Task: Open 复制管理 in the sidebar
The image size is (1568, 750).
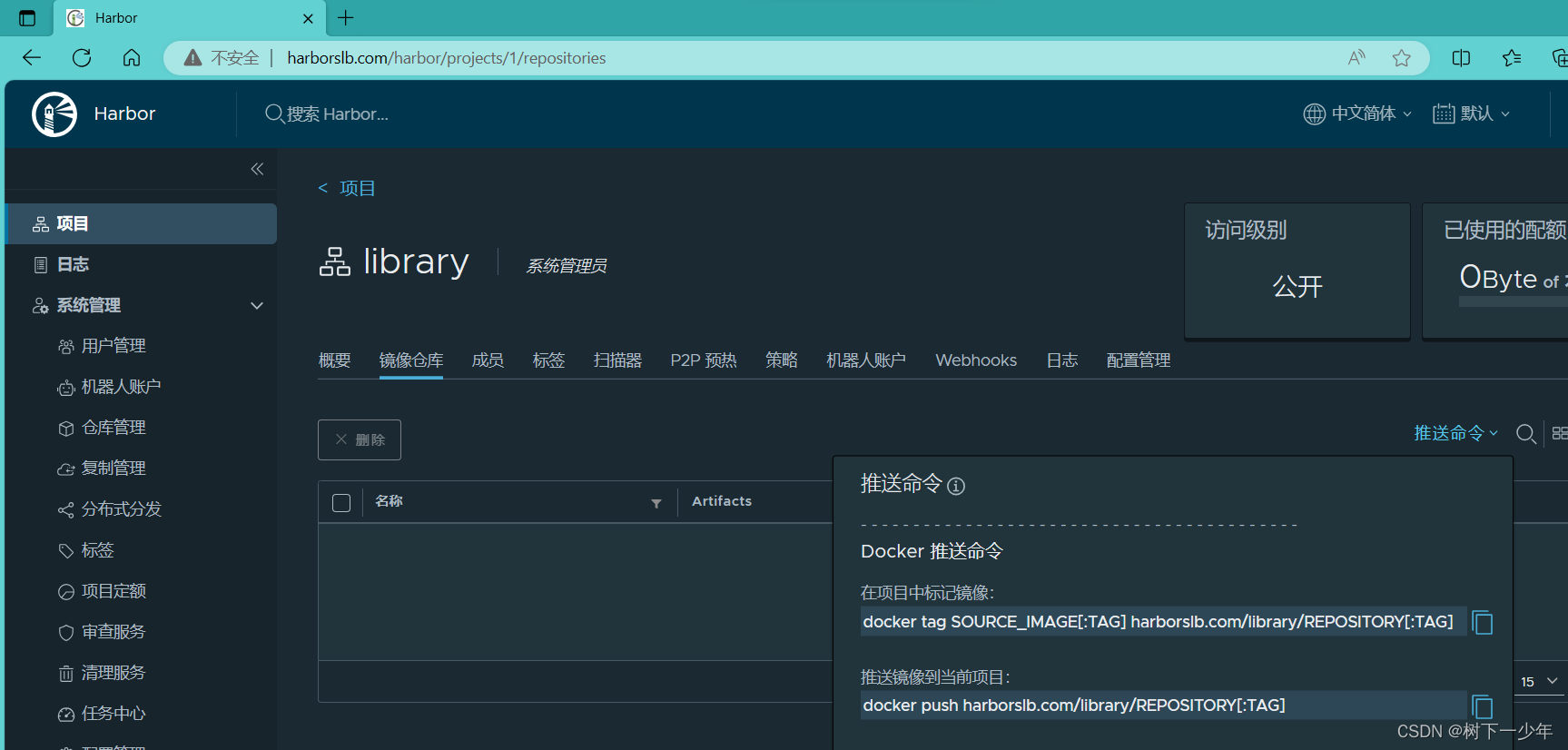Action: [x=113, y=469]
